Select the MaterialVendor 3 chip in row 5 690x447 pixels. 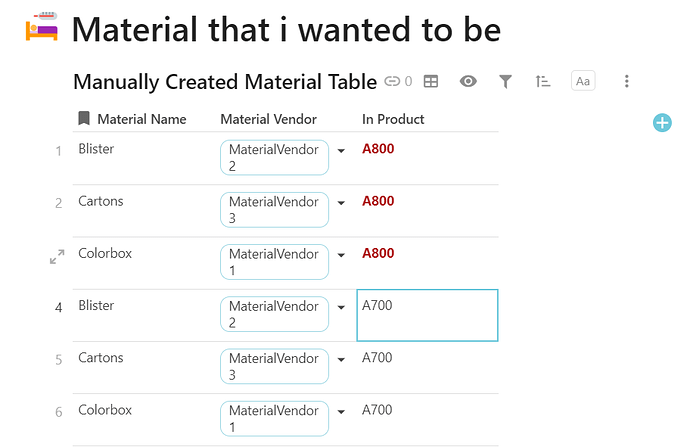pyautogui.click(x=274, y=366)
